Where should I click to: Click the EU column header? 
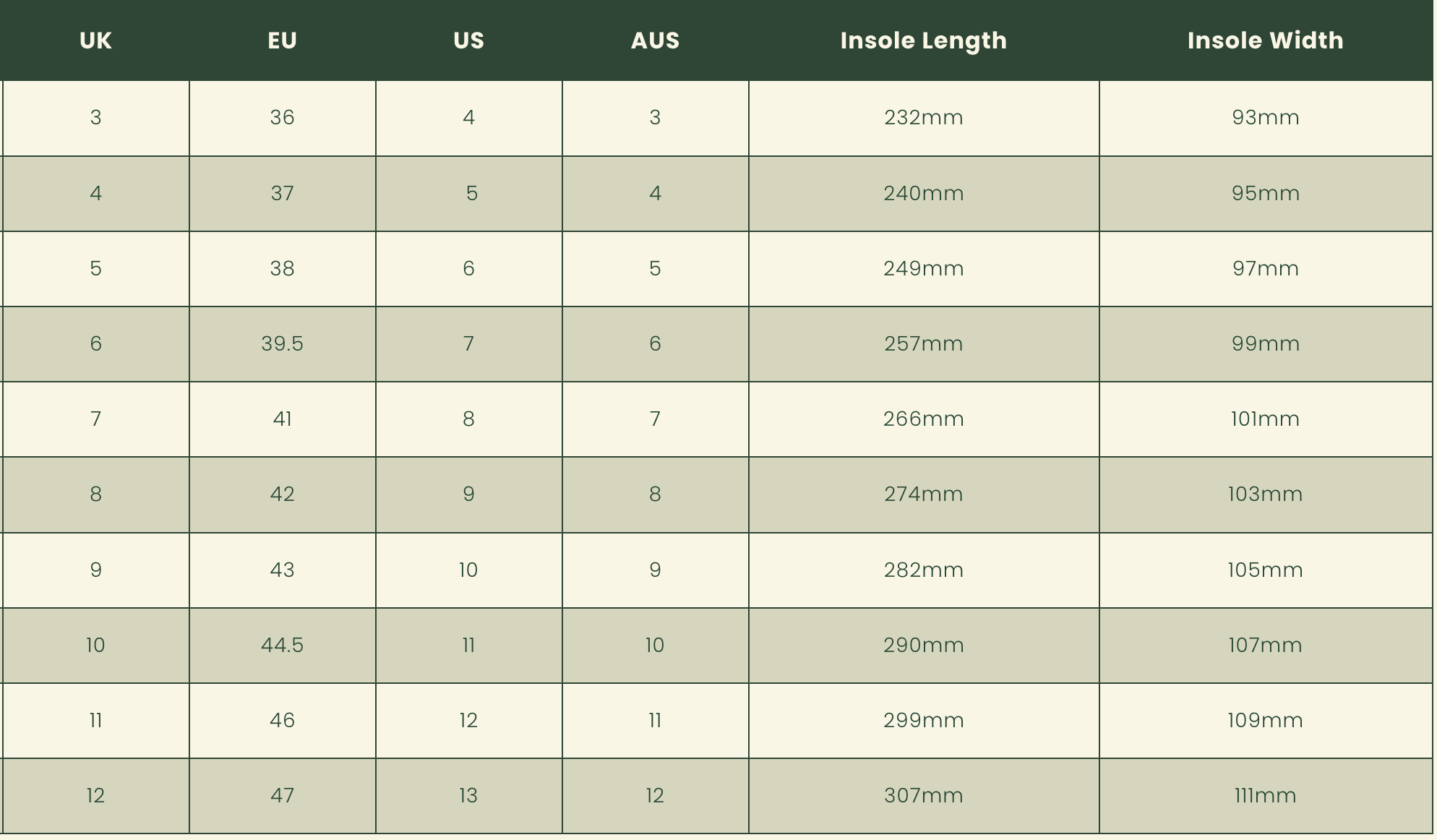point(282,40)
